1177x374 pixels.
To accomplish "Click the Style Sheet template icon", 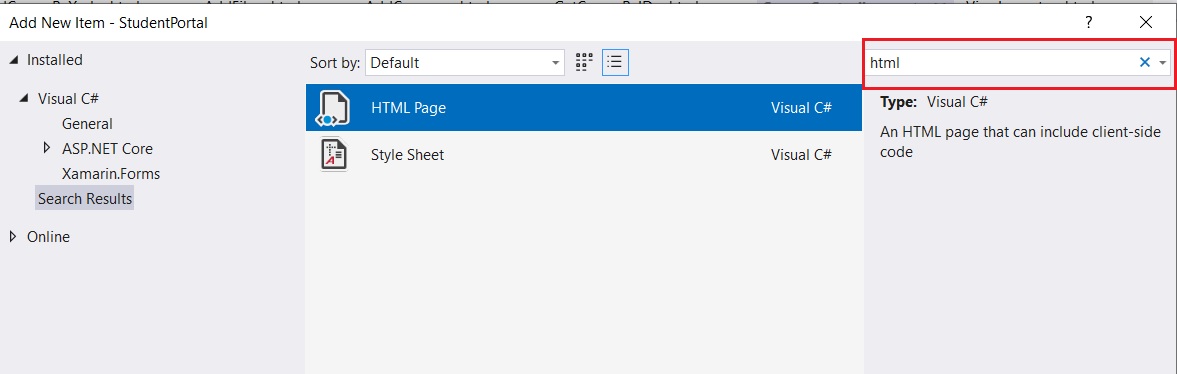I will [333, 155].
